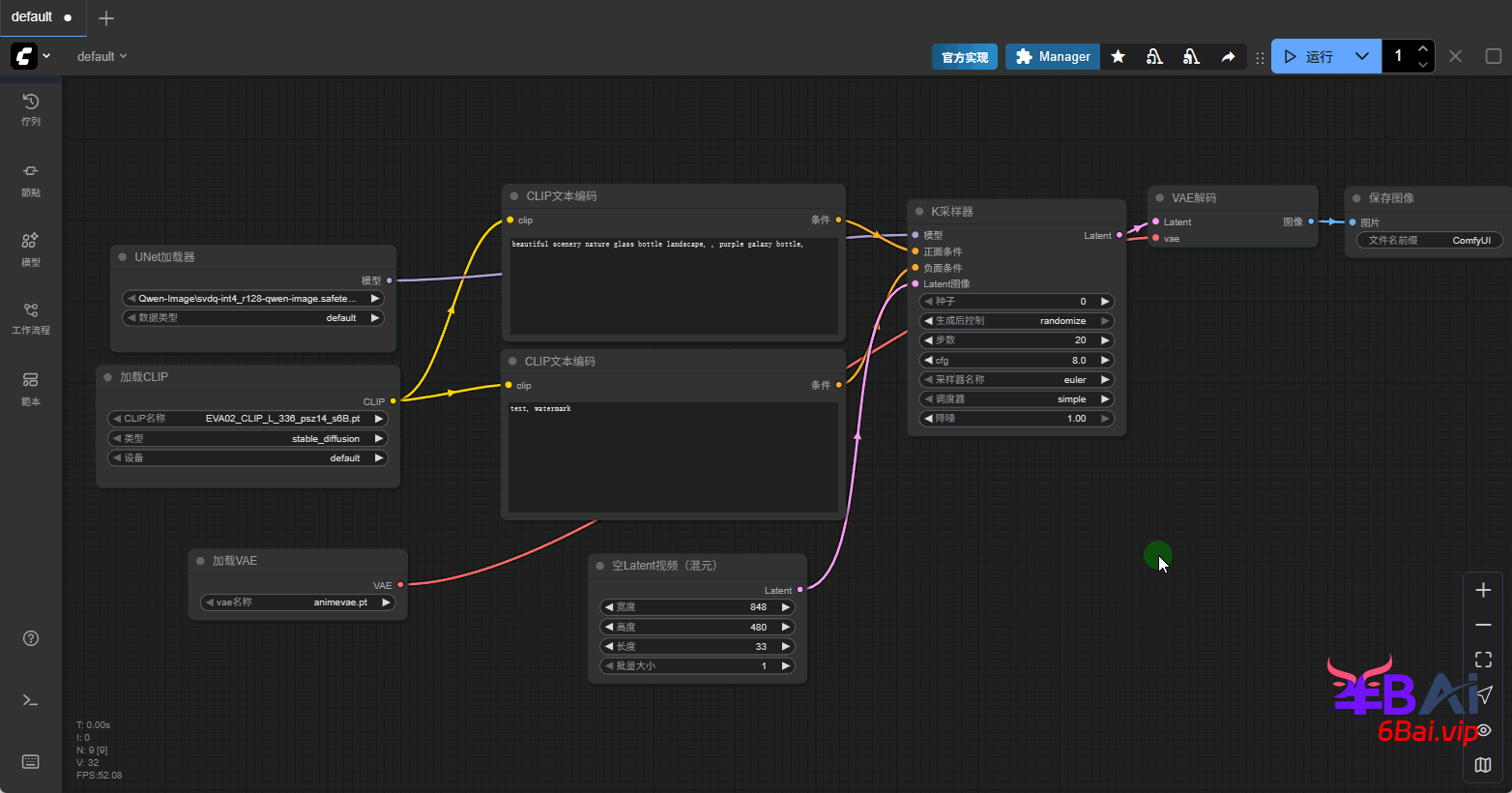Click the help question mark icon

31,638
